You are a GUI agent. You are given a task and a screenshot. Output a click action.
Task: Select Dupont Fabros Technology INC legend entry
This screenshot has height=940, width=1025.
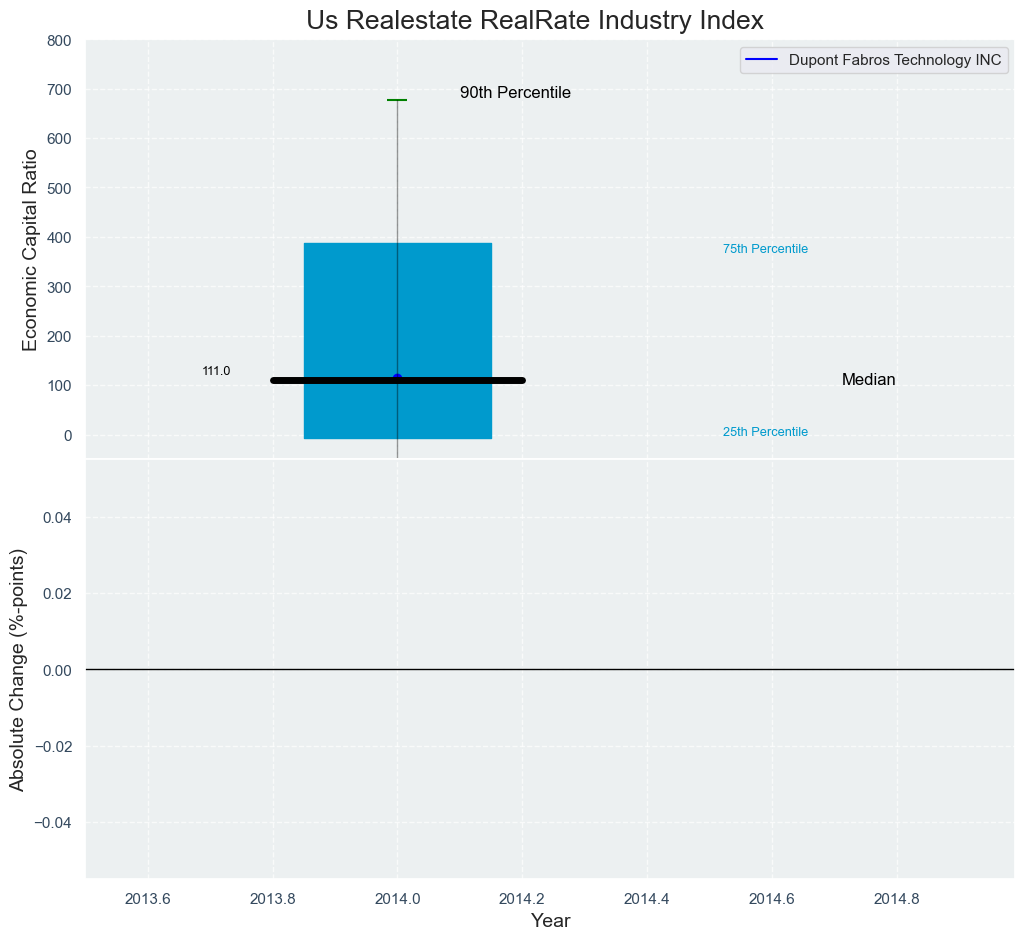click(894, 60)
